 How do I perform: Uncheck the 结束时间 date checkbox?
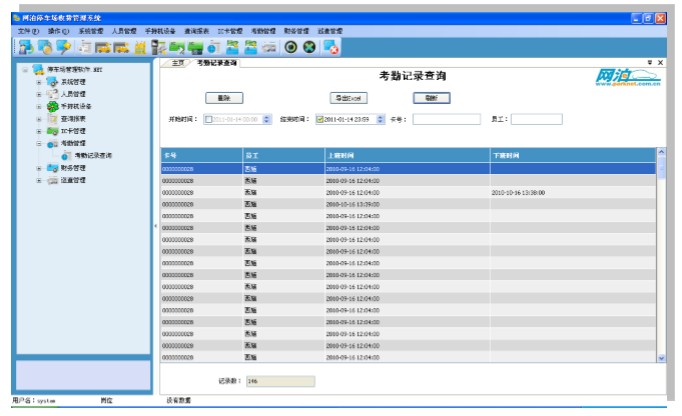click(320, 119)
